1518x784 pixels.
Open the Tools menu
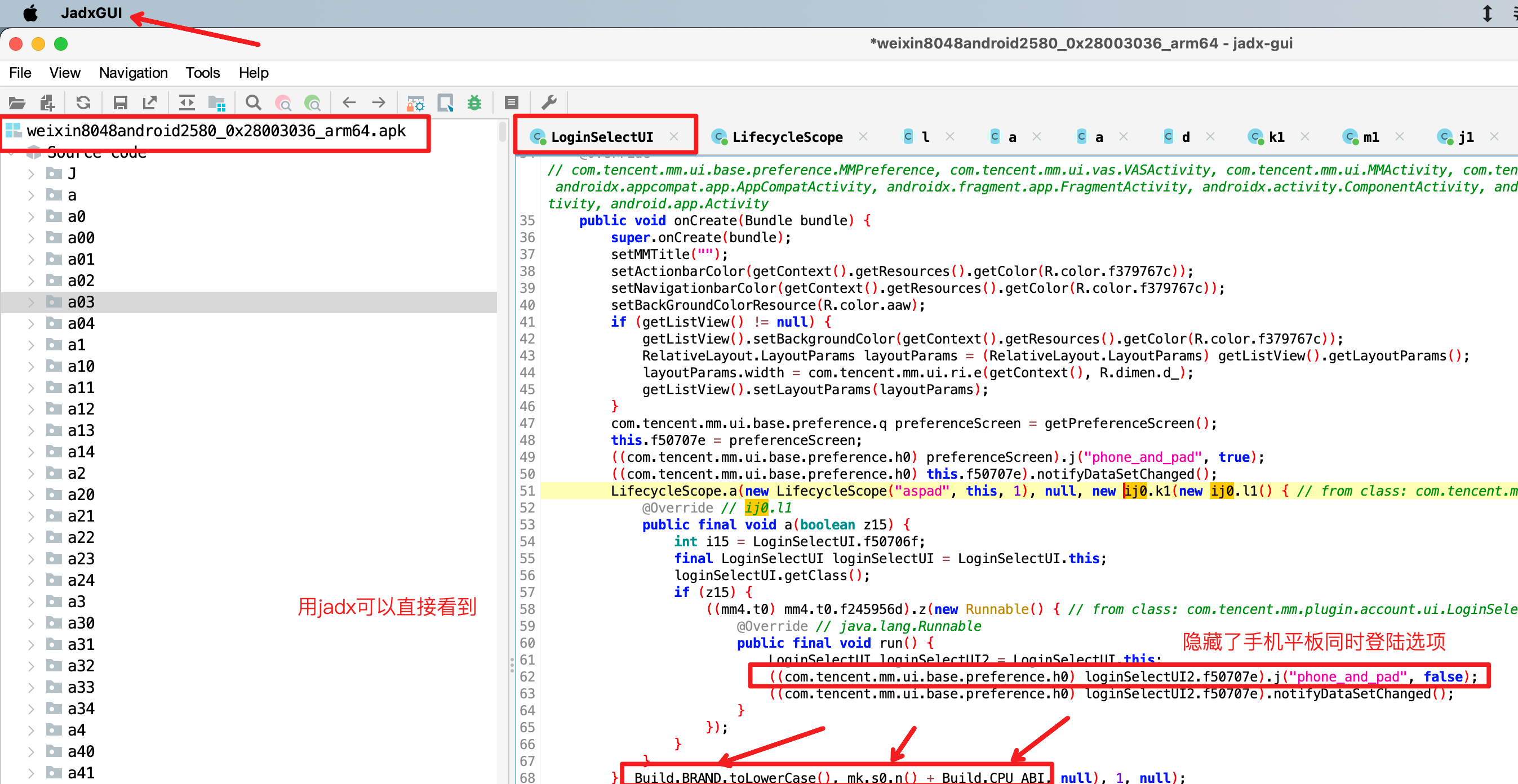point(203,73)
